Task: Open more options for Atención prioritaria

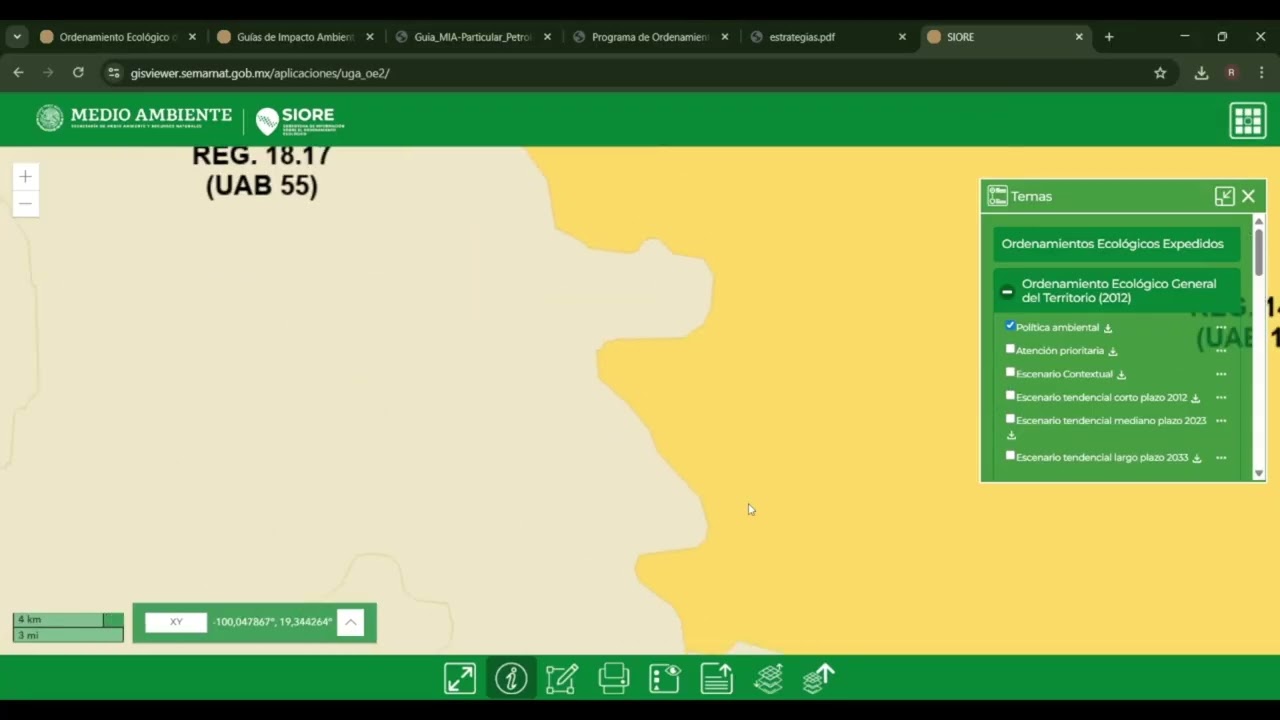Action: 1221,351
